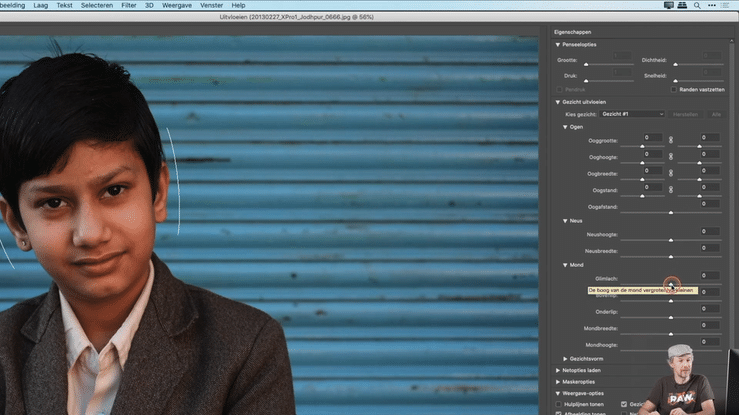Toggle the Pendruk checkbox
The height and width of the screenshot is (415, 739).
coord(559,90)
